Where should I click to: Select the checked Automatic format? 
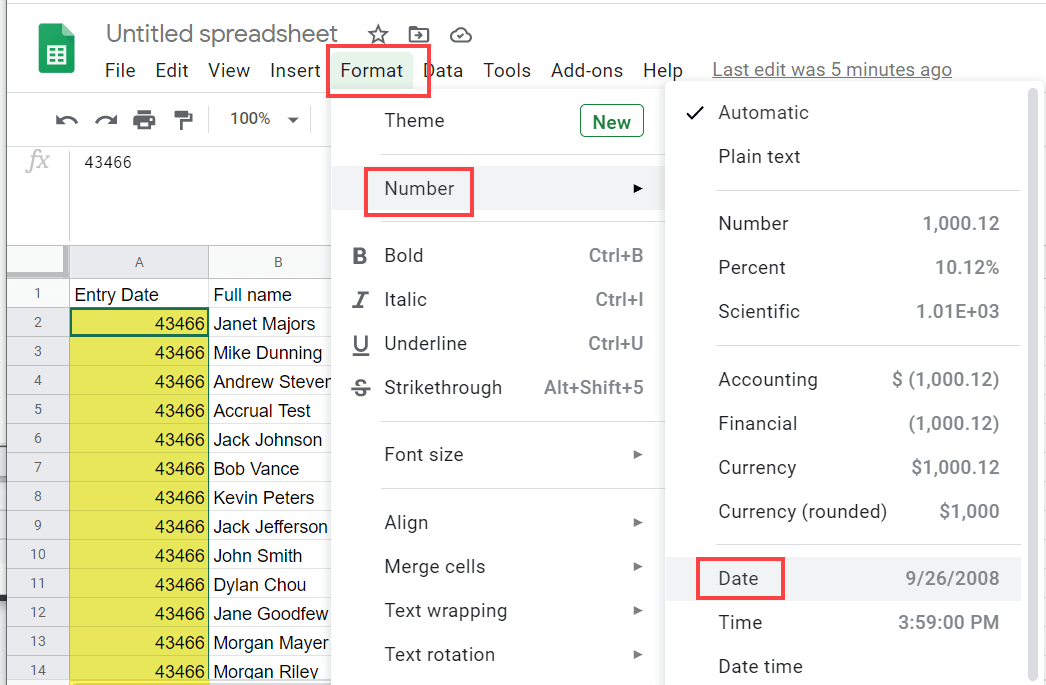843,113
